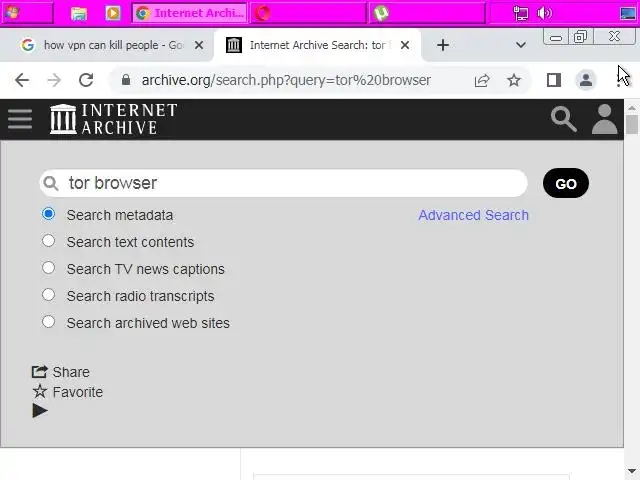Image resolution: width=640 pixels, height=480 pixels.
Task: Go back to previous page
Action: click(x=22, y=80)
